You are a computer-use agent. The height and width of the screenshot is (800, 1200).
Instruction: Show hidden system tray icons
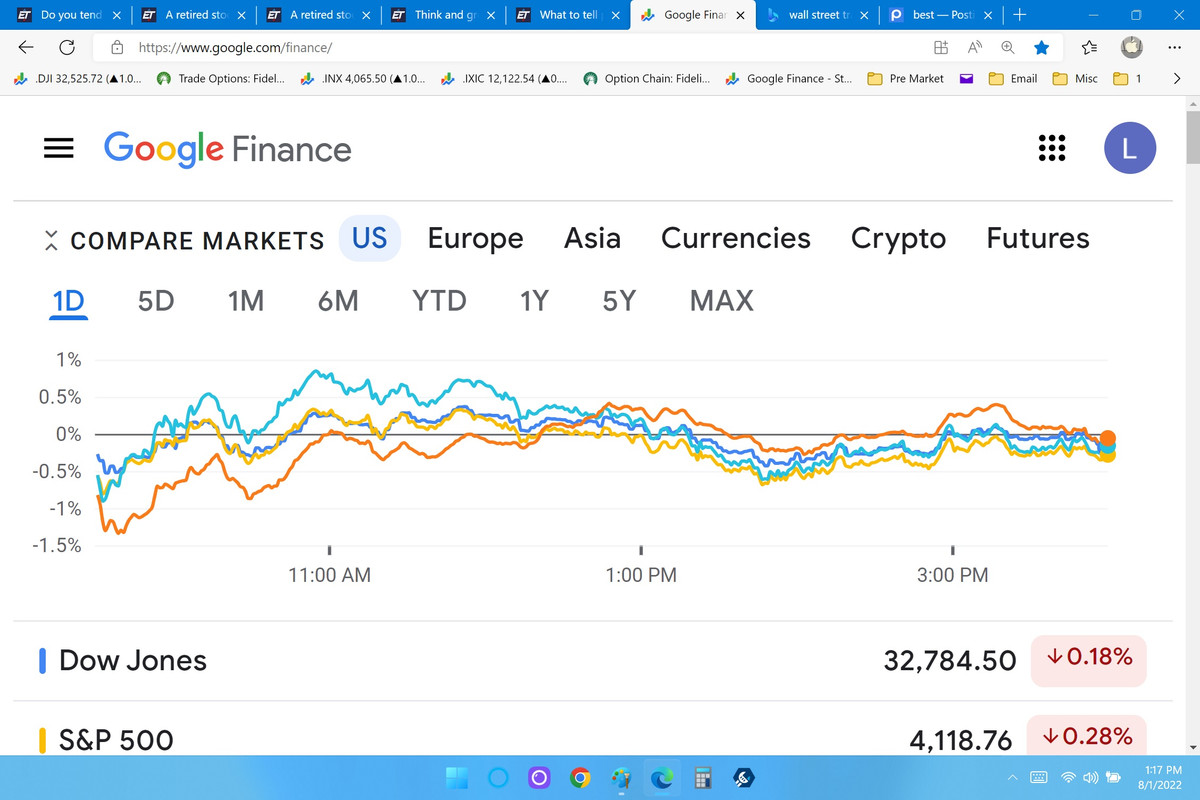tap(1011, 777)
